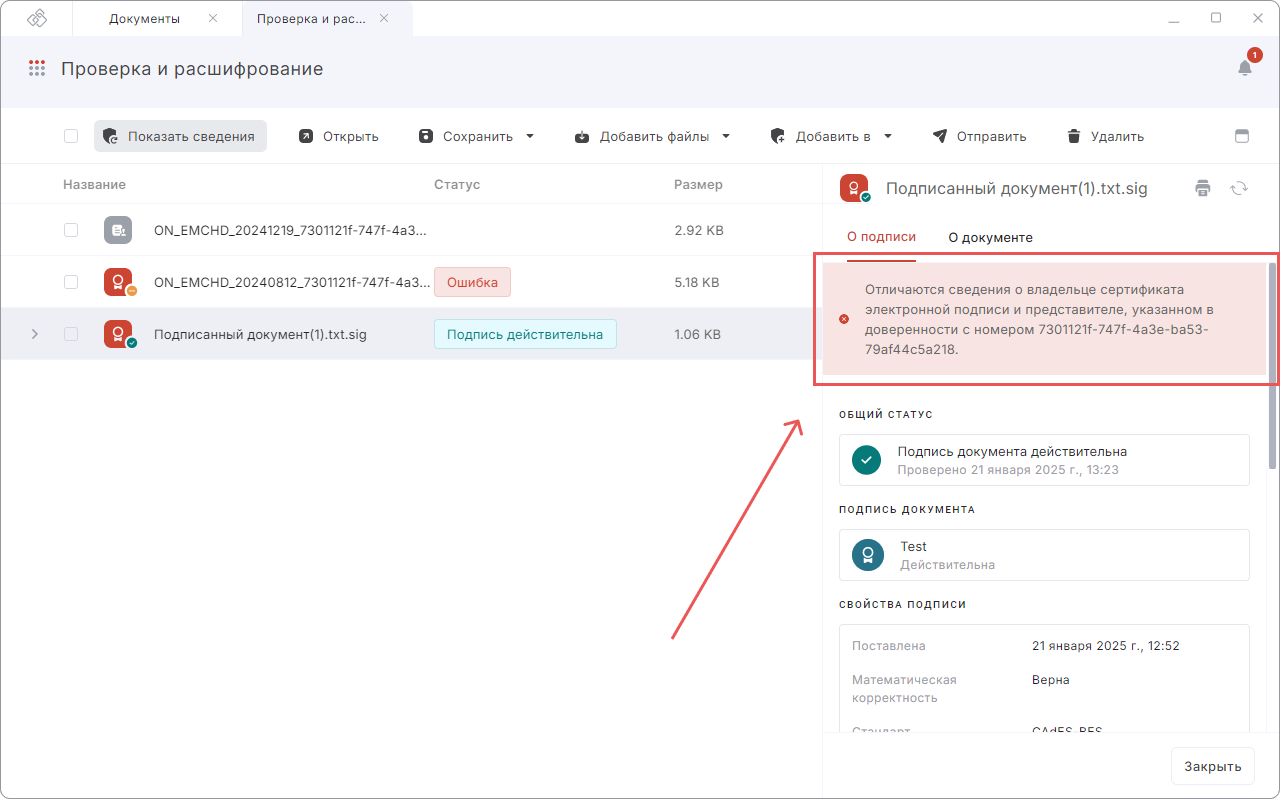Close the Проверка и расшифрование tab
The height and width of the screenshot is (799, 1280).
(x=385, y=18)
